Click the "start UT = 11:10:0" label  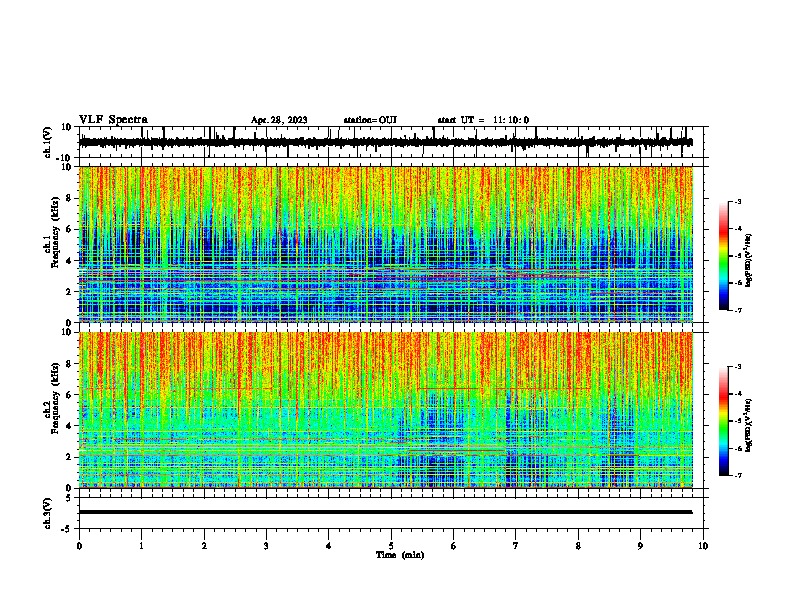(x=483, y=120)
